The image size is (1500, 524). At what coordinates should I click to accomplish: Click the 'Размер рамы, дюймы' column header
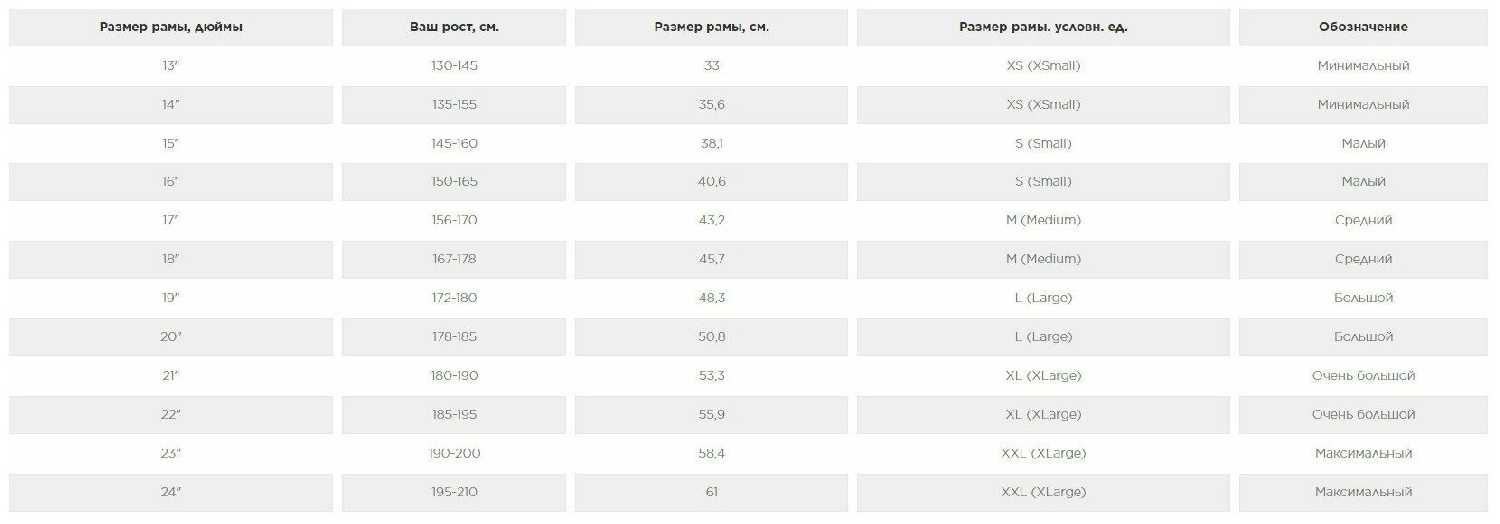171,27
